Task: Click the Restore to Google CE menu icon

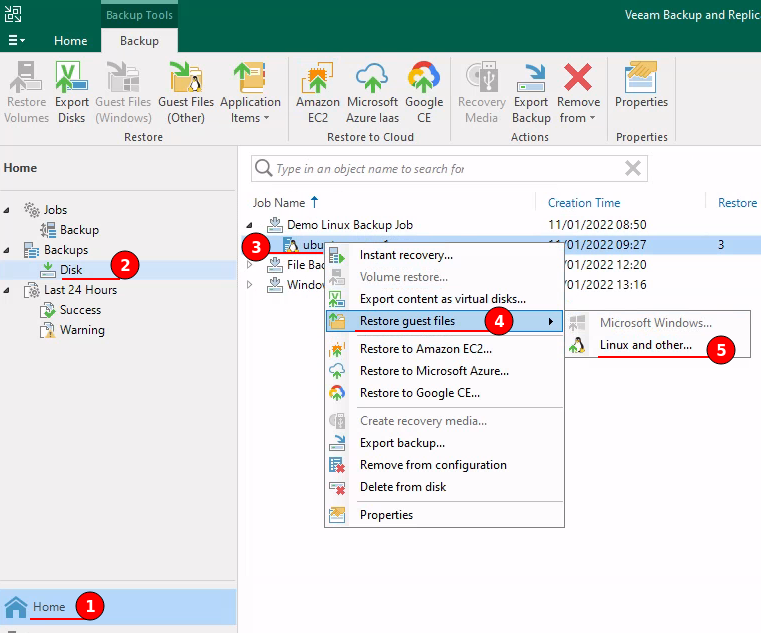Action: [x=337, y=393]
